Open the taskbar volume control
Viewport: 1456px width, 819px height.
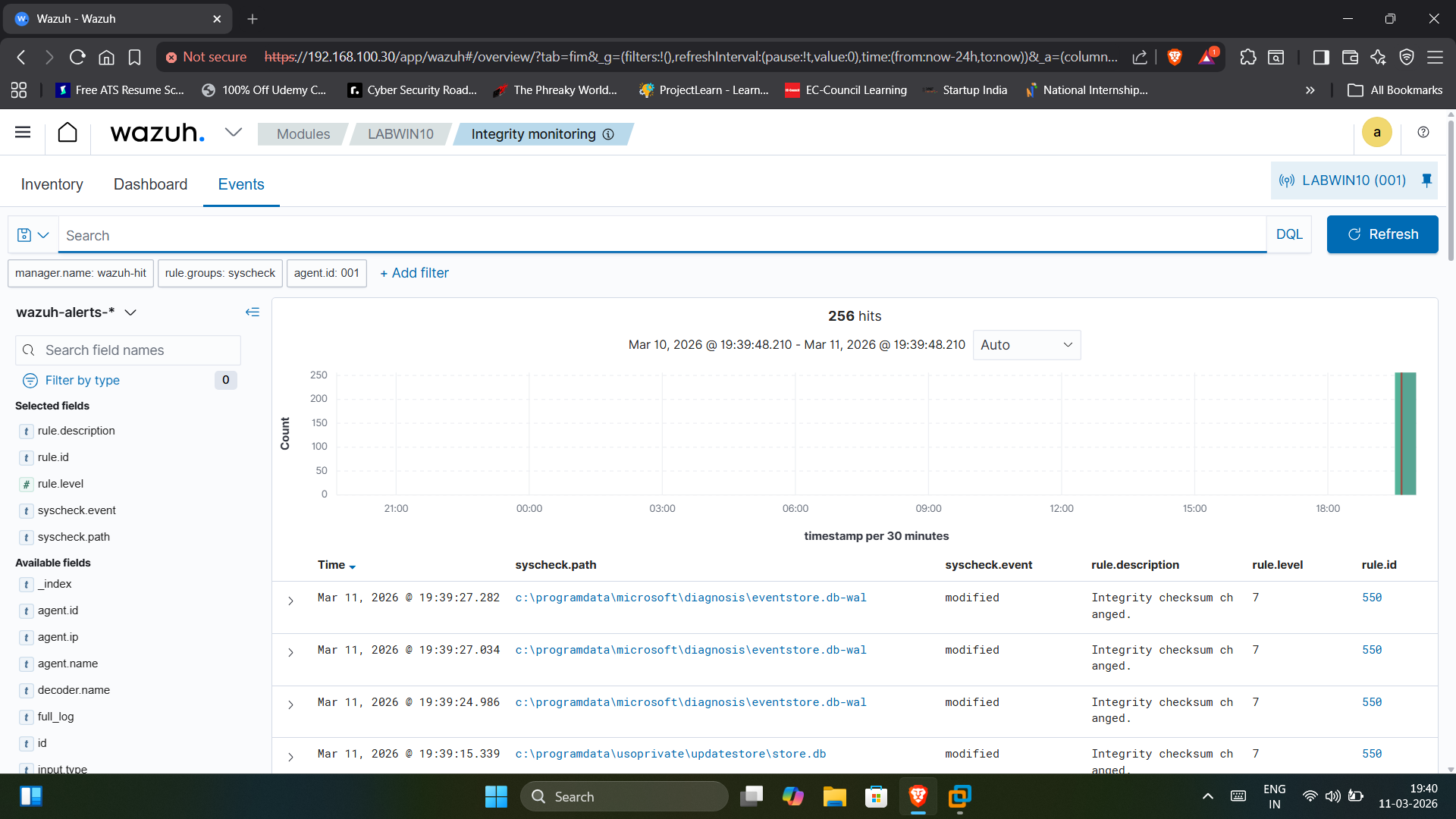point(1332,796)
